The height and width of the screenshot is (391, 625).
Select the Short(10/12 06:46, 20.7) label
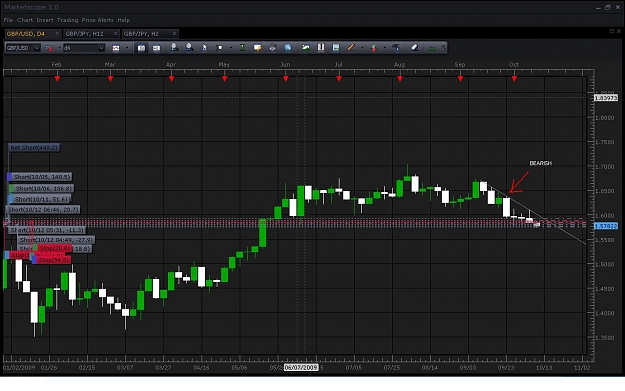[x=43, y=209]
